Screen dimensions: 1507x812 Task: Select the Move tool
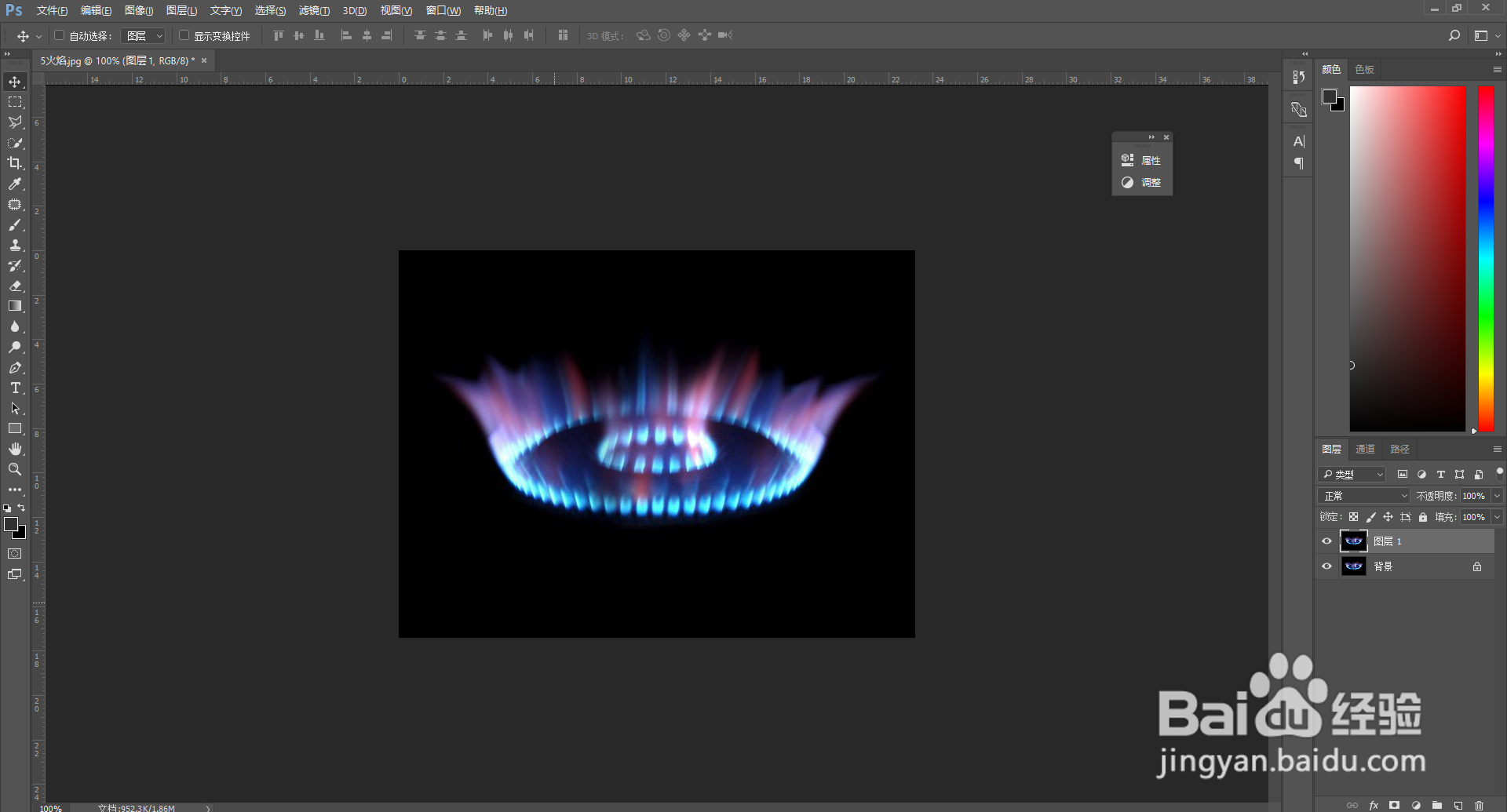14,81
